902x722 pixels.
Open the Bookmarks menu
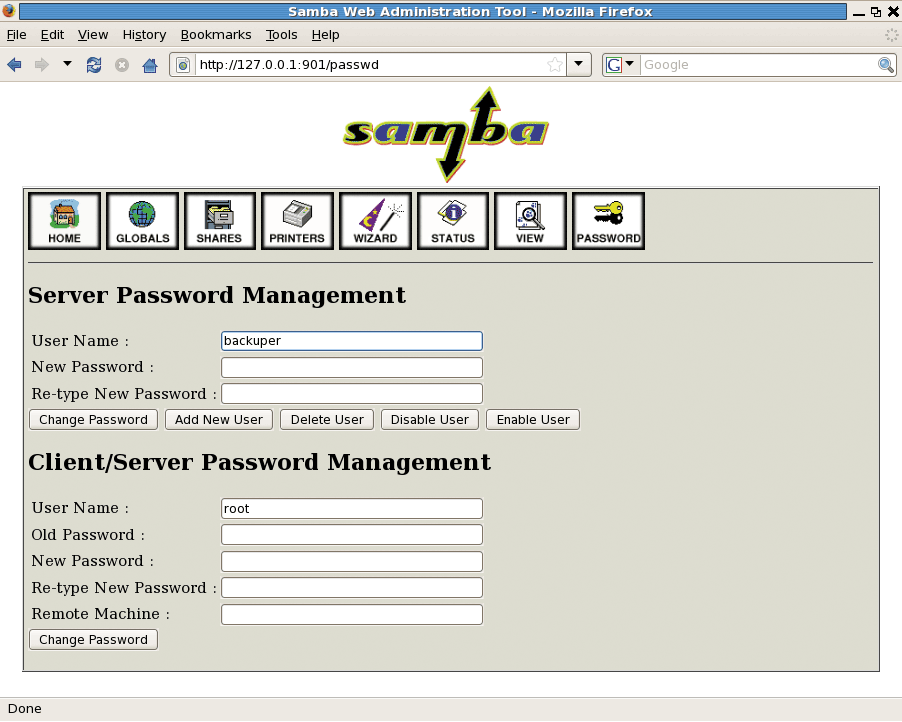coord(216,35)
